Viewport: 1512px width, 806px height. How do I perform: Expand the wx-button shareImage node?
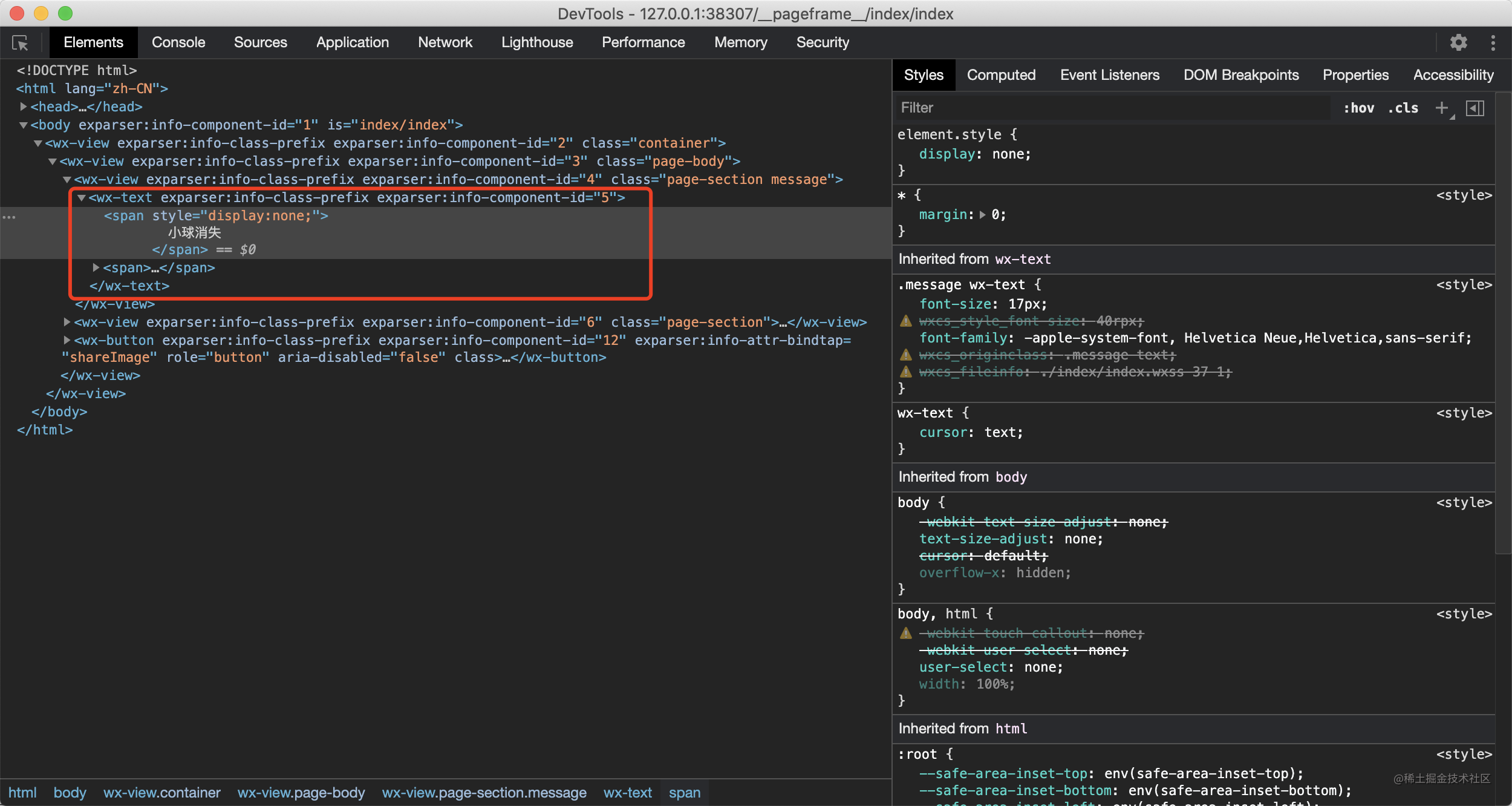point(67,340)
